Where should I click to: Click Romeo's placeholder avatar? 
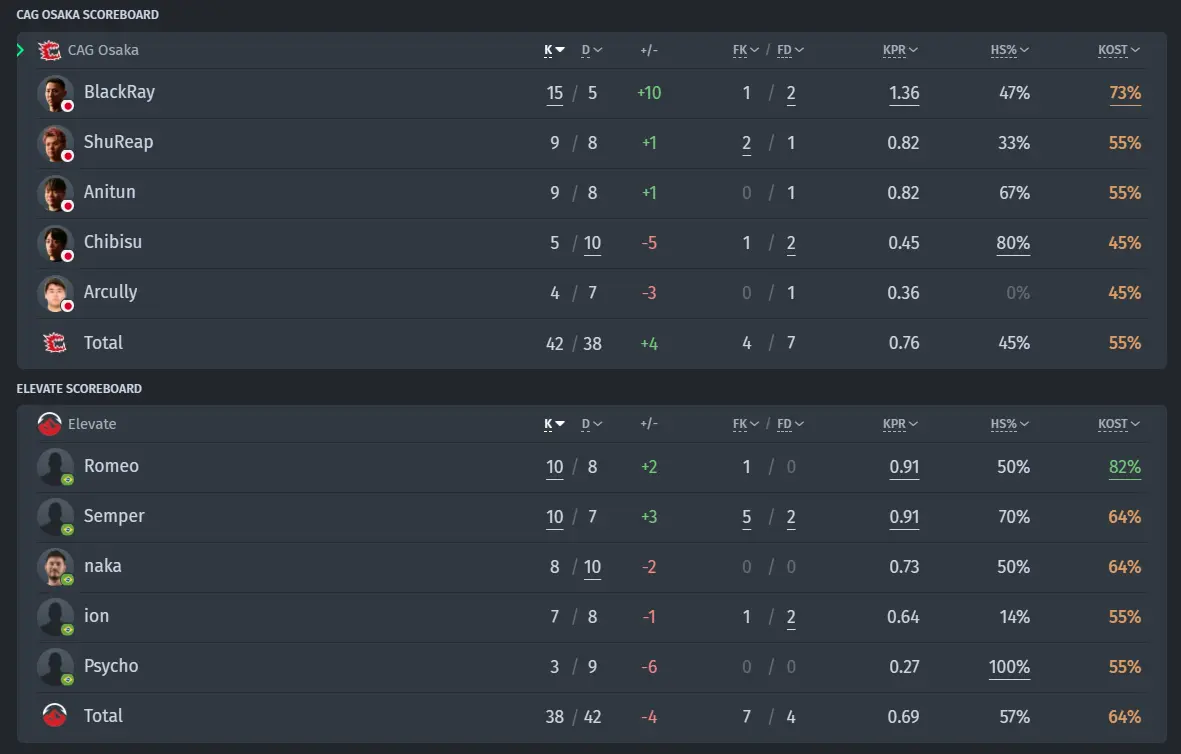[x=56, y=467]
